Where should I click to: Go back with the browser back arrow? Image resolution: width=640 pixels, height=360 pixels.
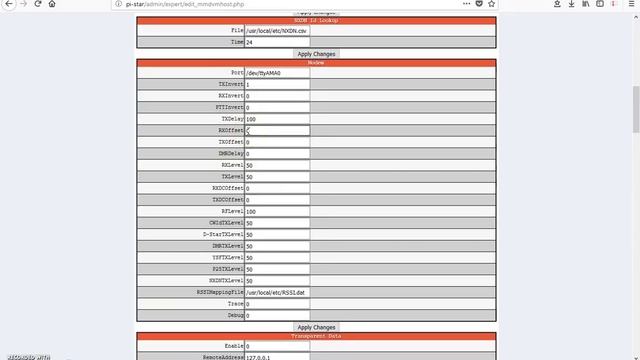click(x=9, y=4)
